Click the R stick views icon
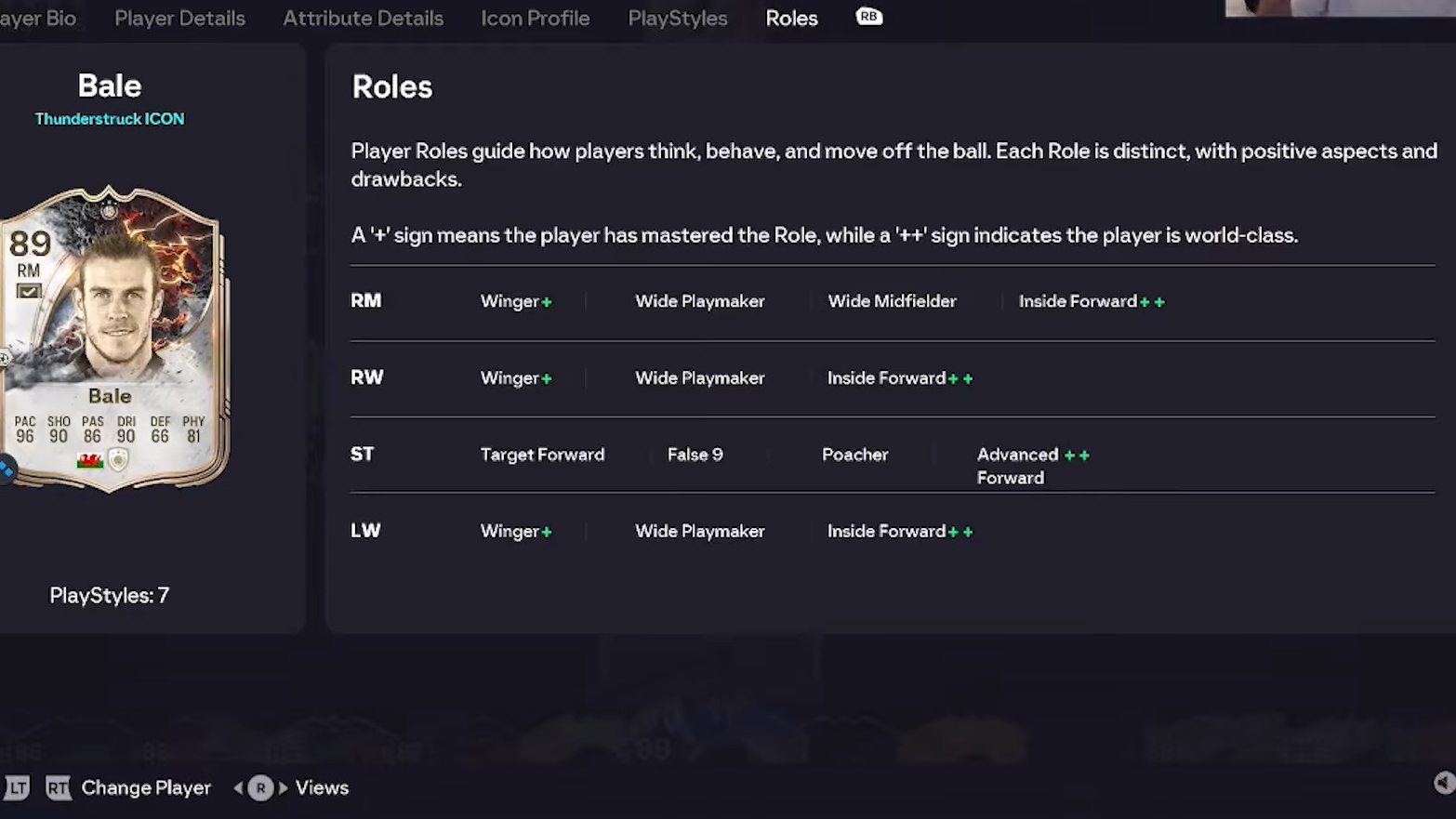Viewport: 1456px width, 819px height. (260, 788)
